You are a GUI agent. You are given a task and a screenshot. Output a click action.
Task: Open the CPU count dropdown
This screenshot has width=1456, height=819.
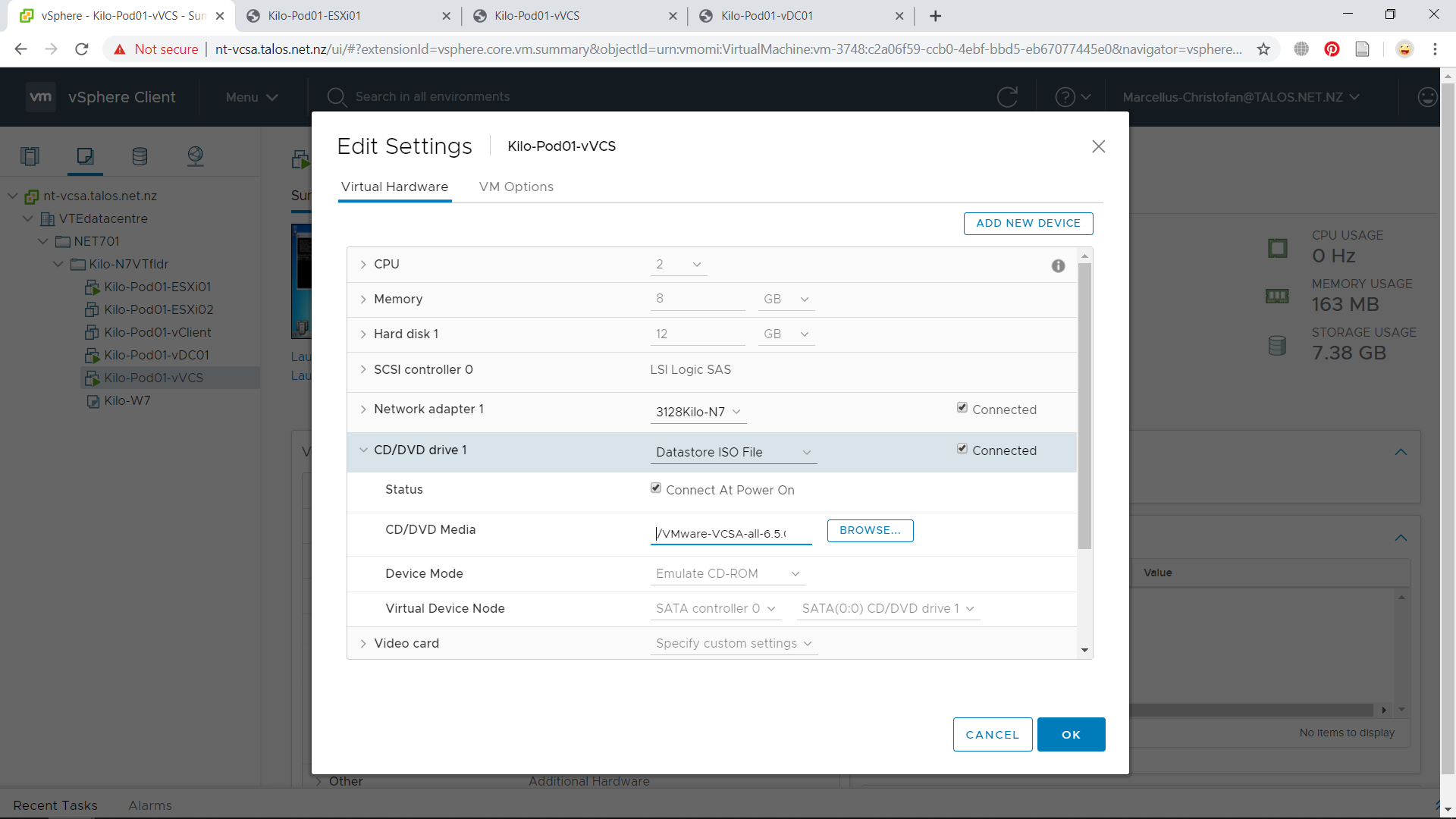[679, 264]
